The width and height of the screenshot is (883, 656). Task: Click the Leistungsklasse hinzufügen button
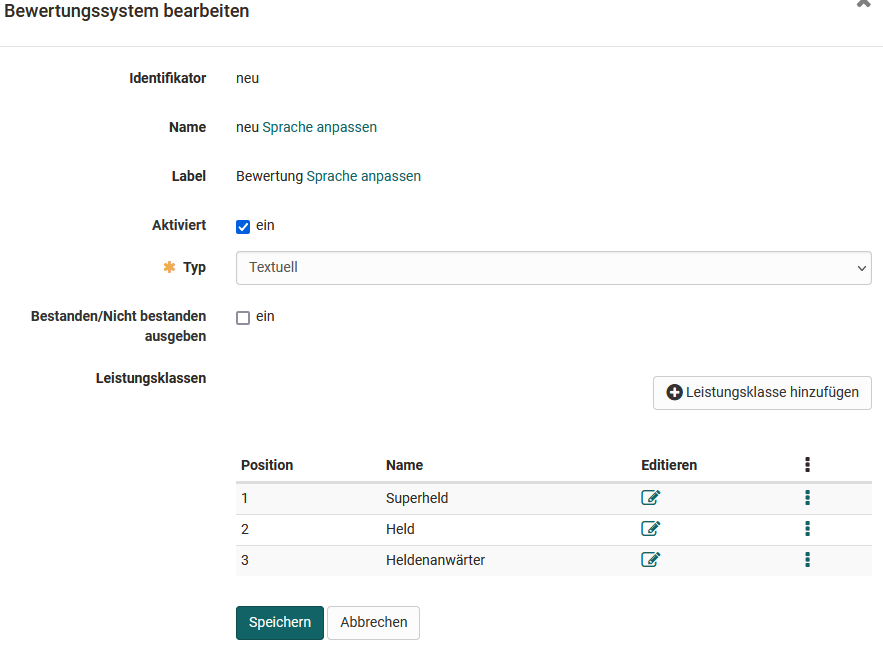pyautogui.click(x=762, y=392)
